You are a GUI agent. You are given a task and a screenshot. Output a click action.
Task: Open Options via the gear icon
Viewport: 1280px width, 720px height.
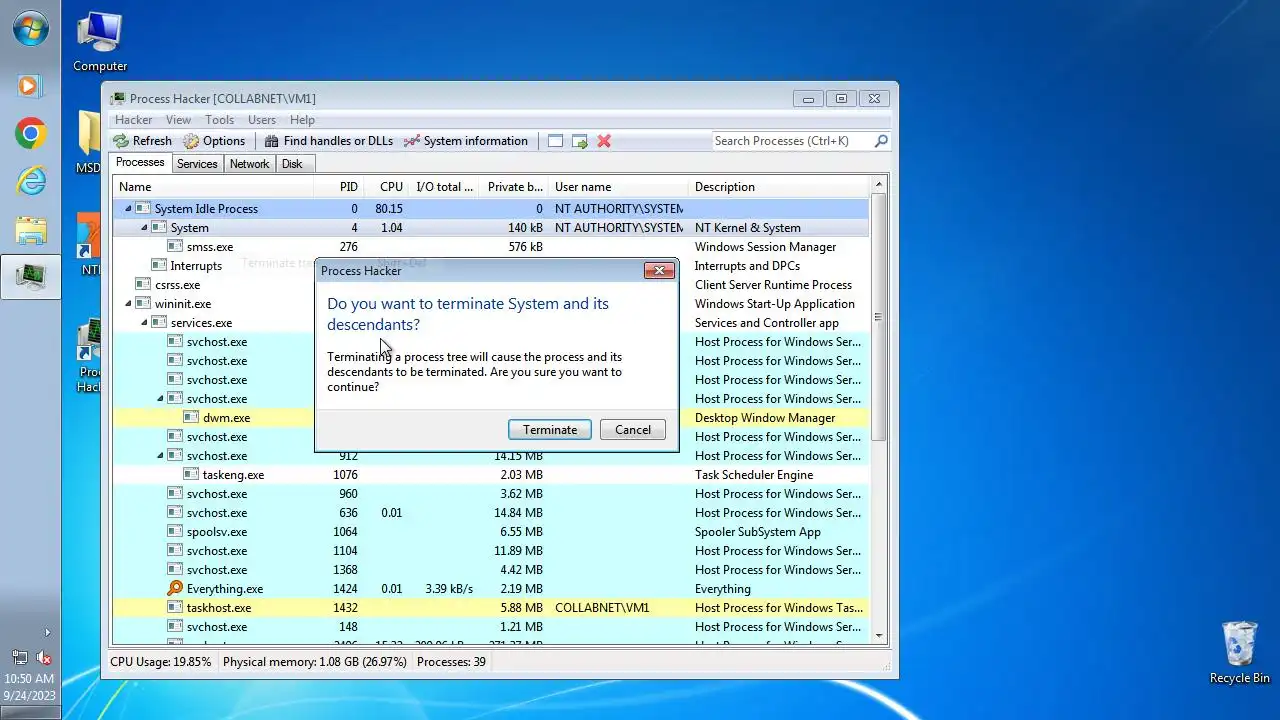191,141
